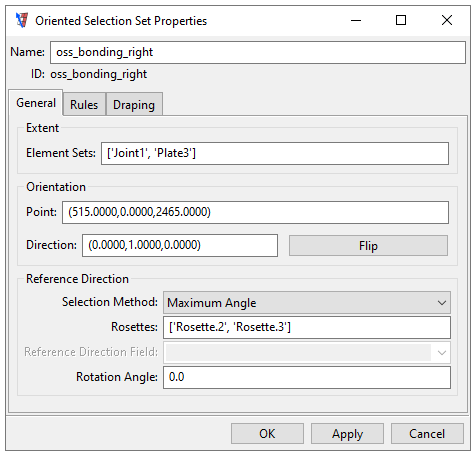Maximize the properties dialog window
Screen dimensions: 476x456
click(x=401, y=20)
